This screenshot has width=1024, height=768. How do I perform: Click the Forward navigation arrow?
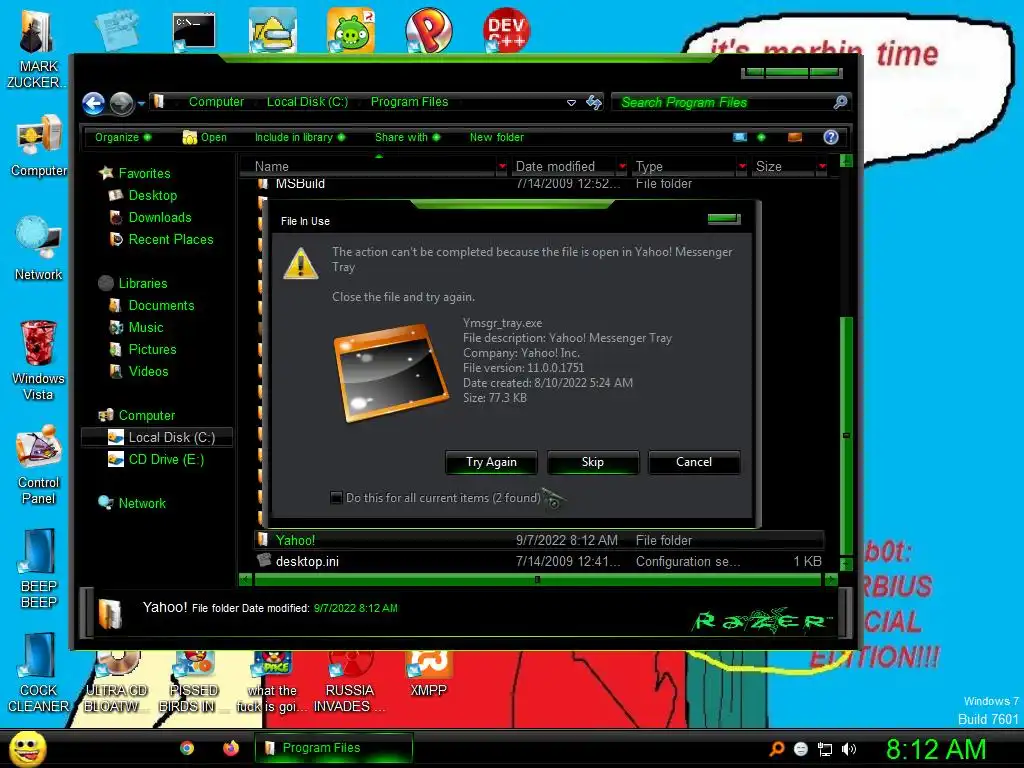(x=121, y=103)
